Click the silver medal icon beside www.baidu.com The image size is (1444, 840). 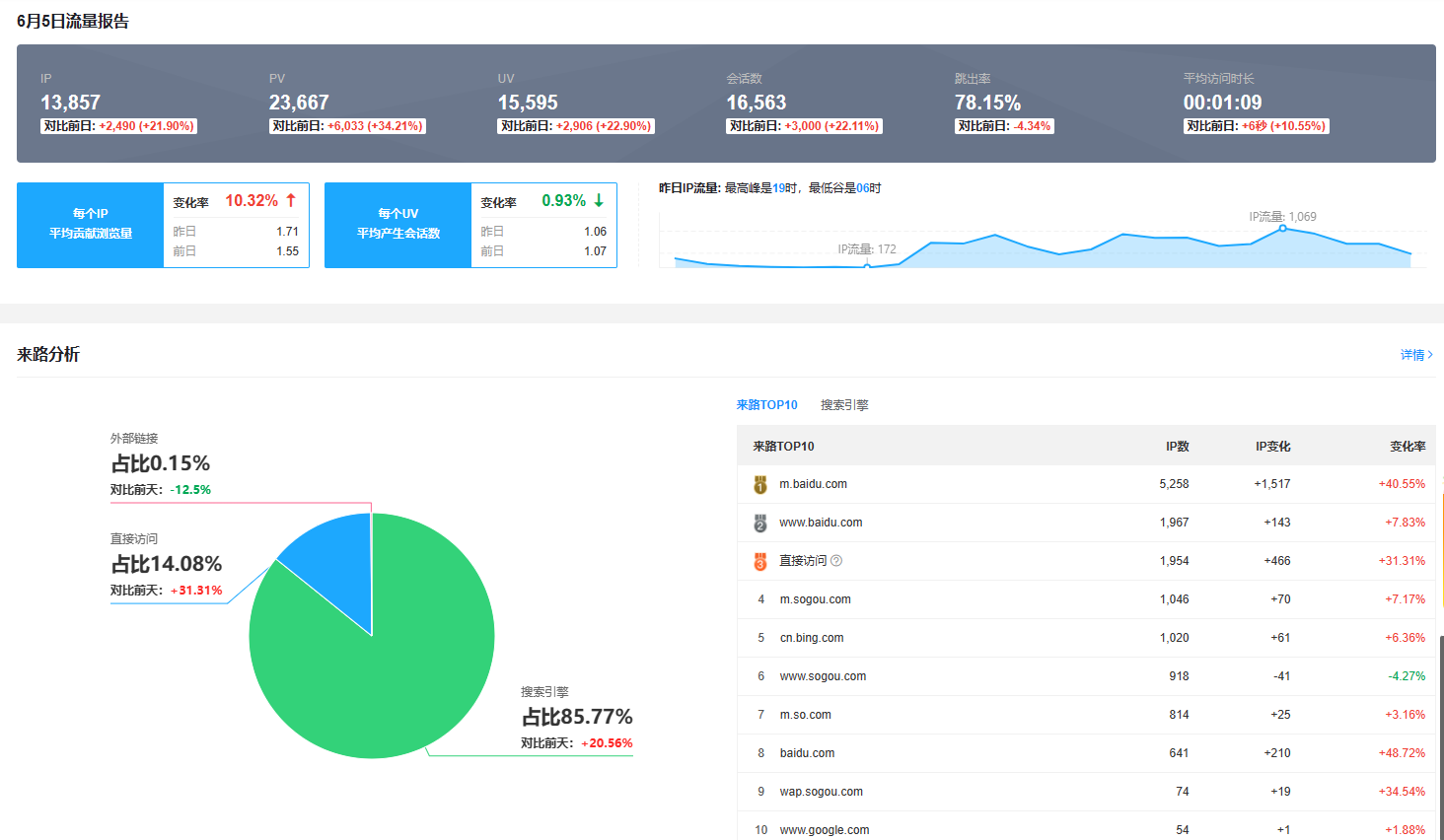coord(760,523)
